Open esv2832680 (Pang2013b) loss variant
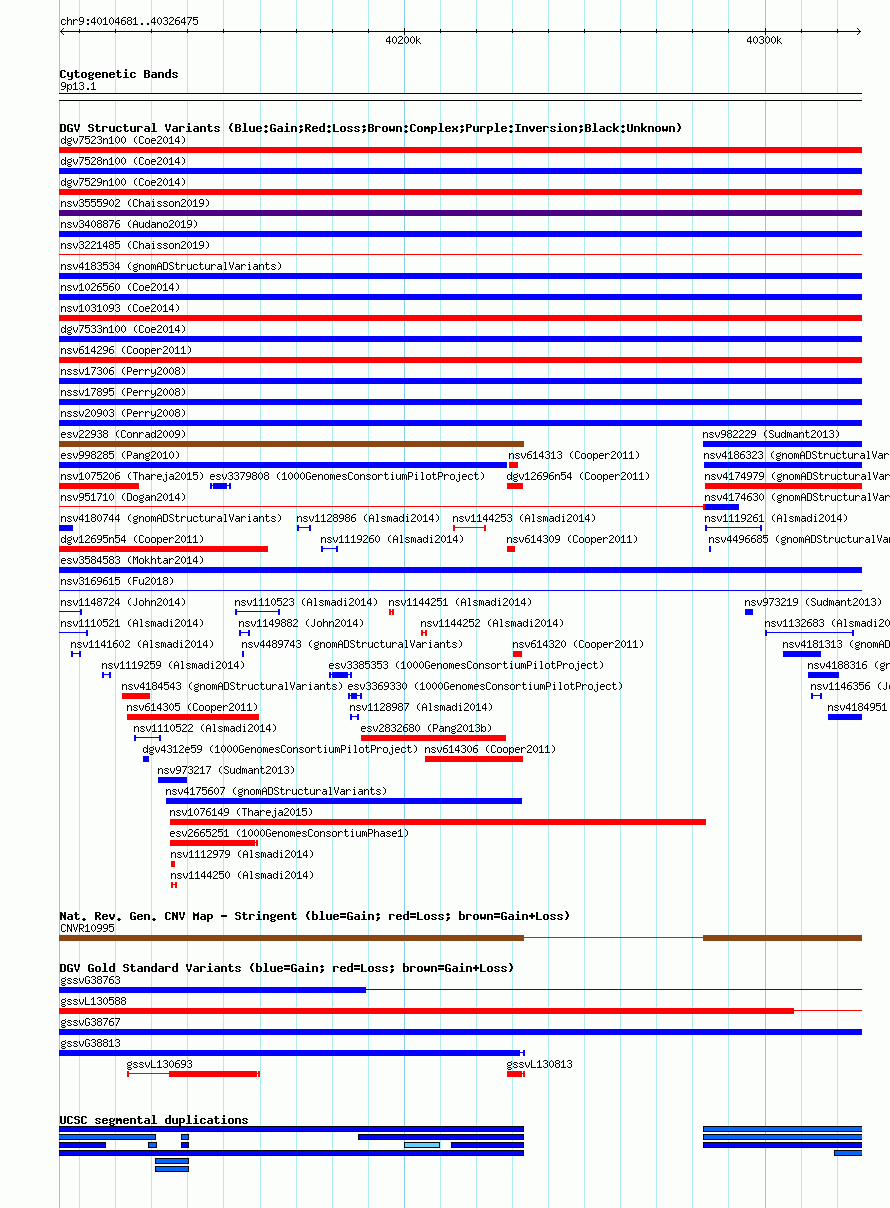890x1208 pixels. (x=433, y=738)
